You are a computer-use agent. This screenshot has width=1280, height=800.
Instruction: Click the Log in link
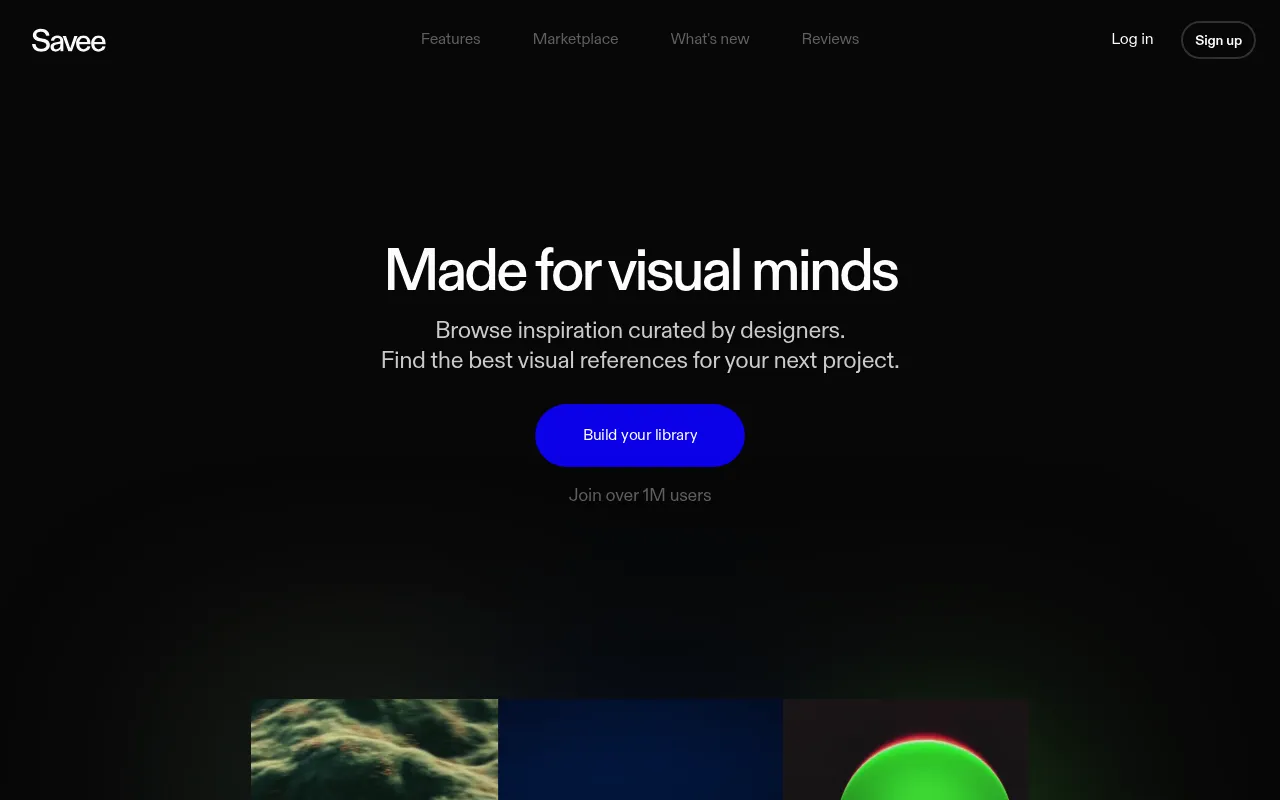[x=1132, y=39]
